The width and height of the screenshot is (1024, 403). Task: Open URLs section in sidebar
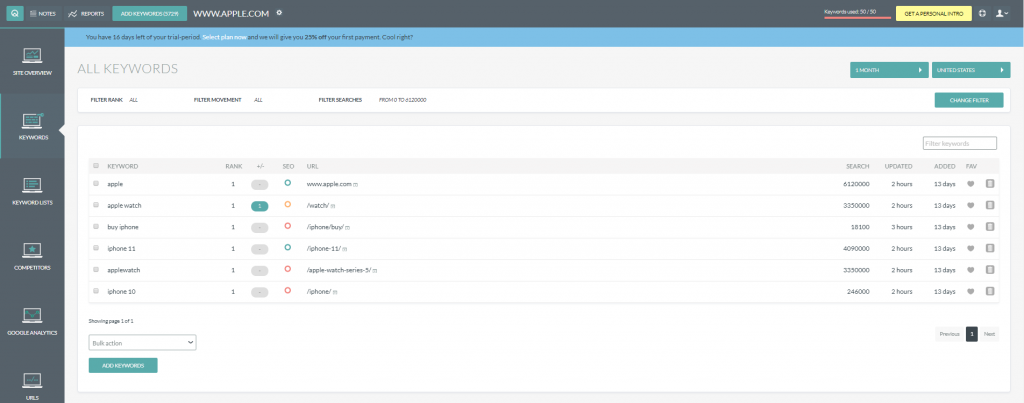[32, 385]
